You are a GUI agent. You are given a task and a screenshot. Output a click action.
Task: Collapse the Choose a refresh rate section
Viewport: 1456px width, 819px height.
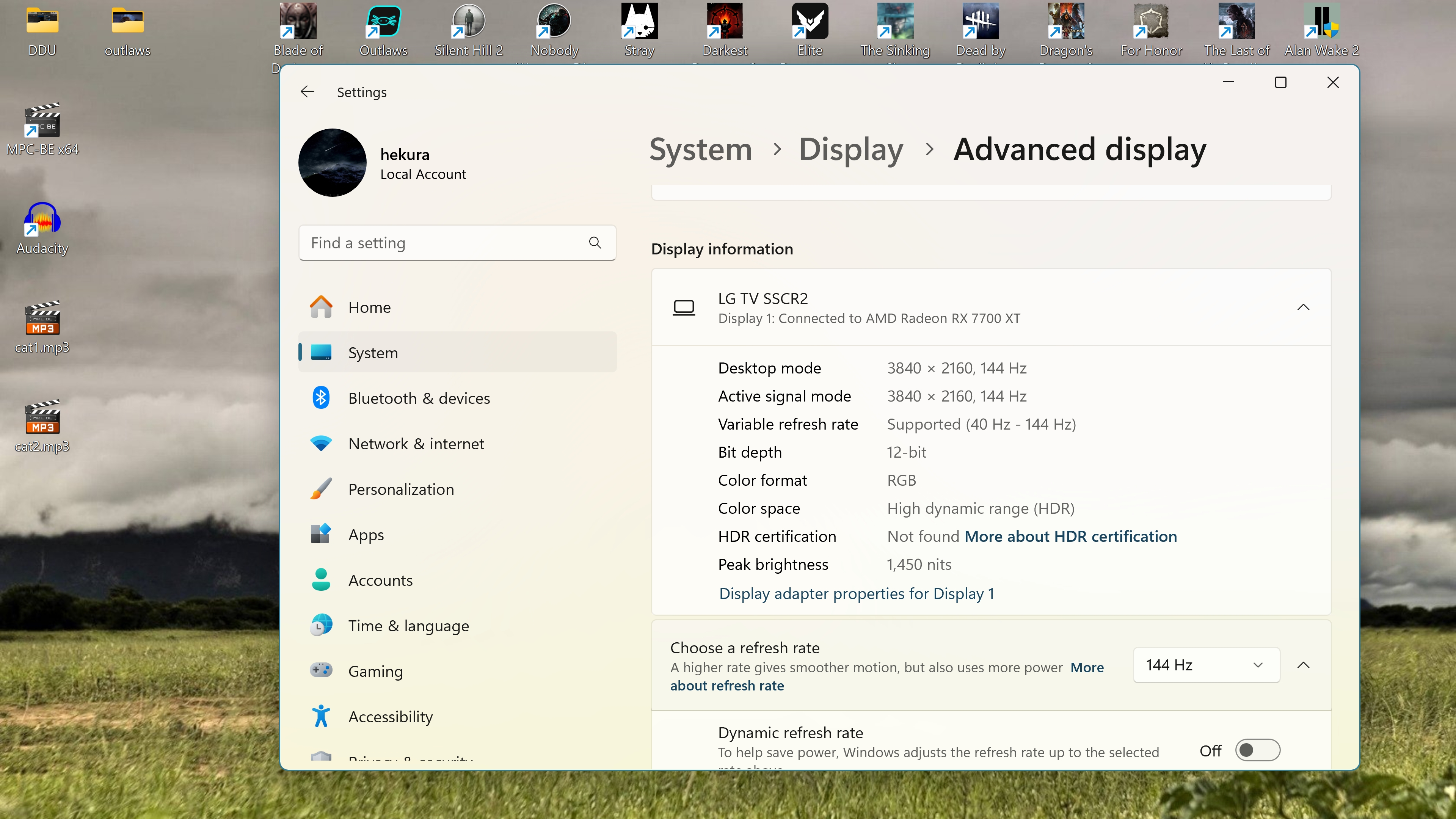point(1303,665)
